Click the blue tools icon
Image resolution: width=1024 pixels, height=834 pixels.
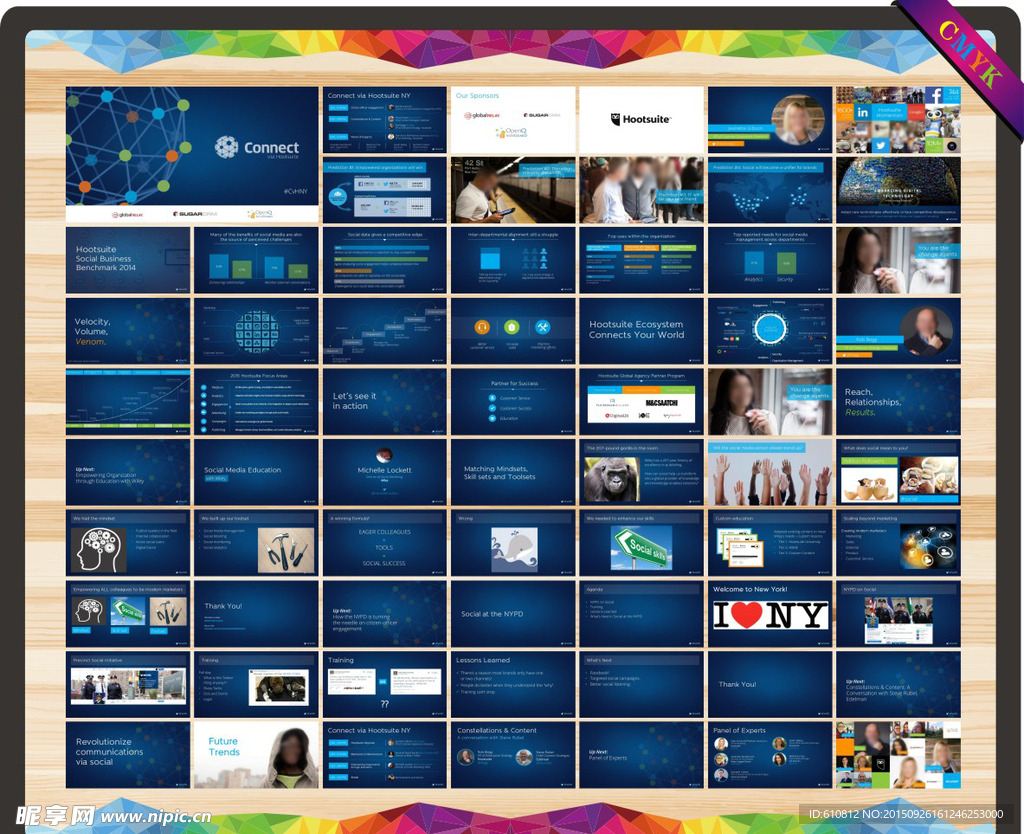542,327
